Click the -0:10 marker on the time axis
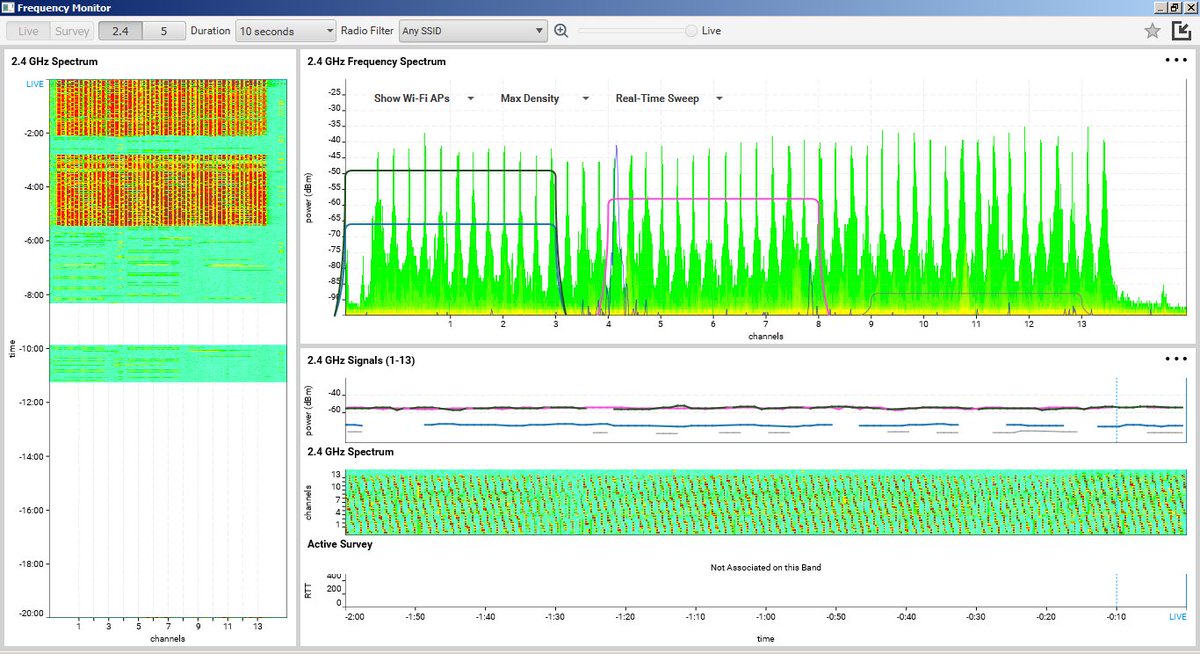 1116,617
